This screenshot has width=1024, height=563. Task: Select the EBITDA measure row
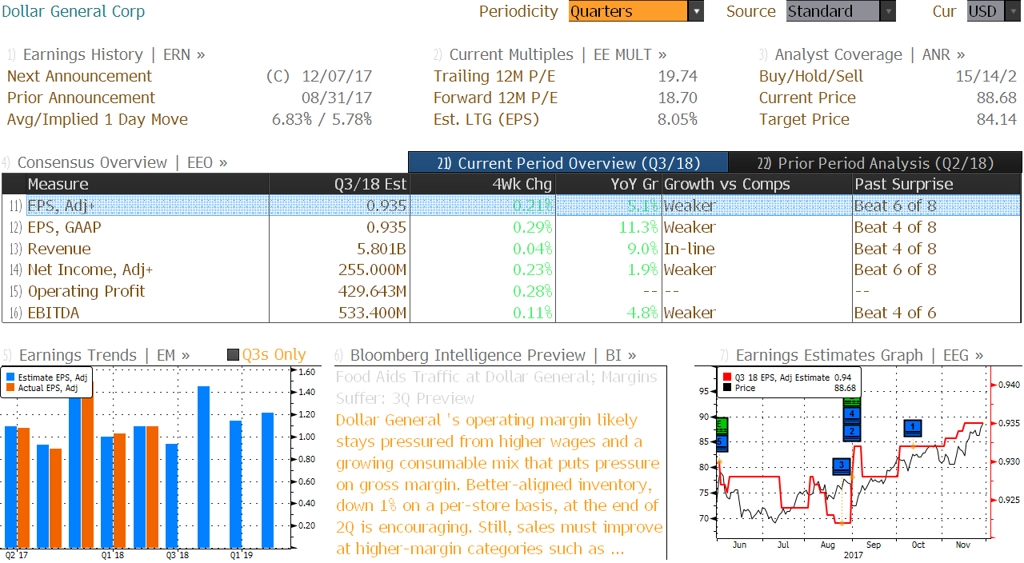[x=511, y=312]
